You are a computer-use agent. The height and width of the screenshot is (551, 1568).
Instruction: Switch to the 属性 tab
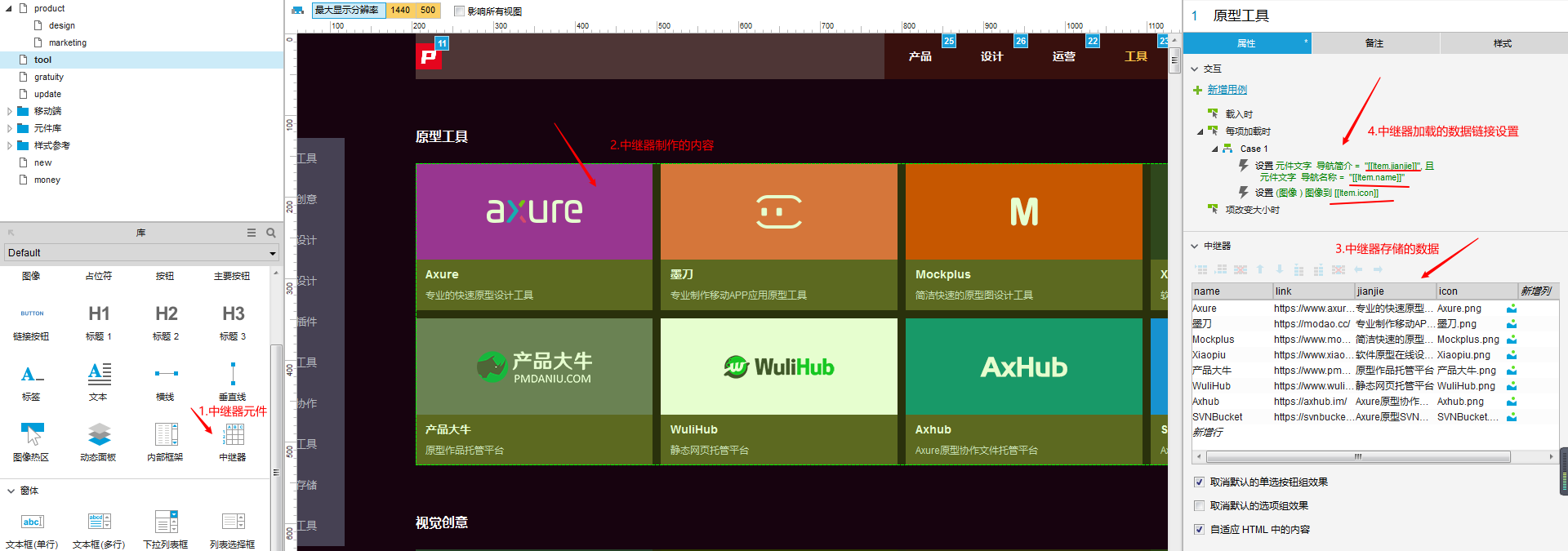tap(1247, 43)
